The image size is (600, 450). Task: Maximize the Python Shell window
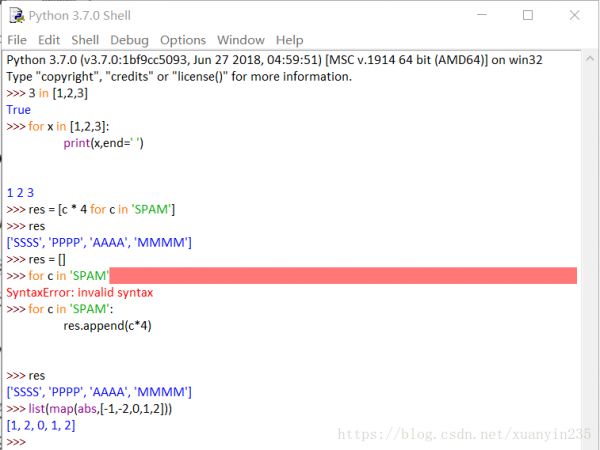pyautogui.click(x=528, y=15)
